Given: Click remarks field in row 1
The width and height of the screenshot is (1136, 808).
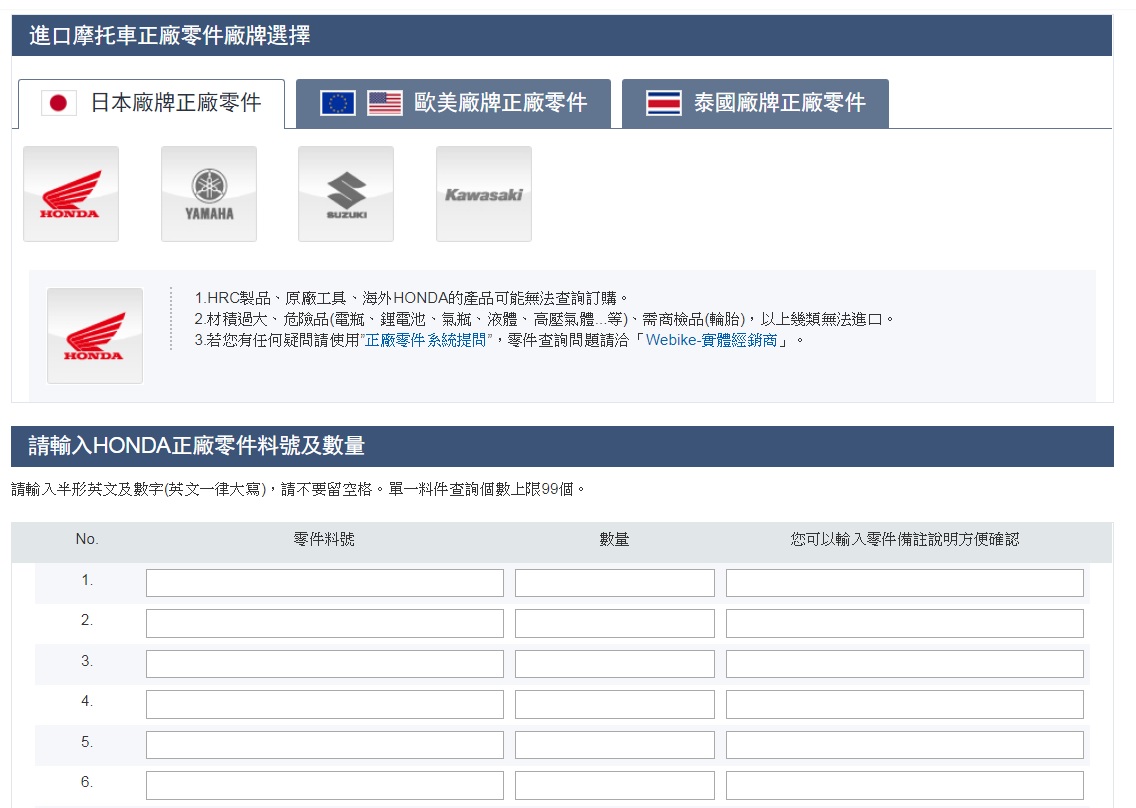Looking at the screenshot, I should point(904,583).
